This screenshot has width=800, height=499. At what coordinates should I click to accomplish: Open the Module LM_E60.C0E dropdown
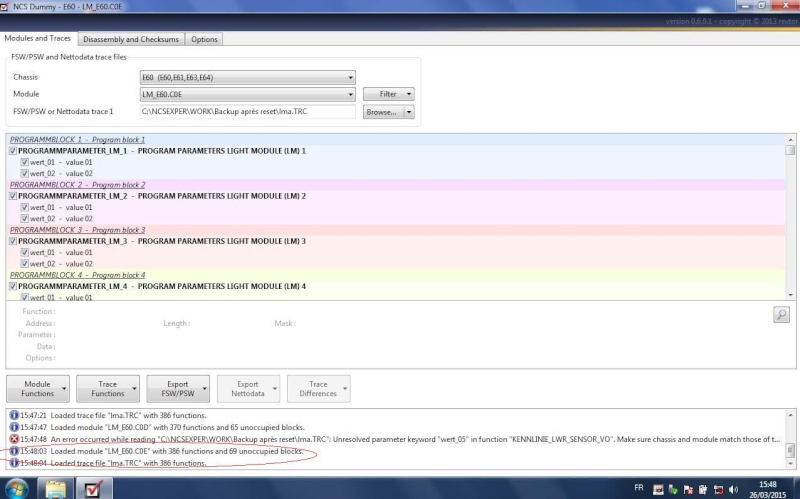[x=247, y=94]
